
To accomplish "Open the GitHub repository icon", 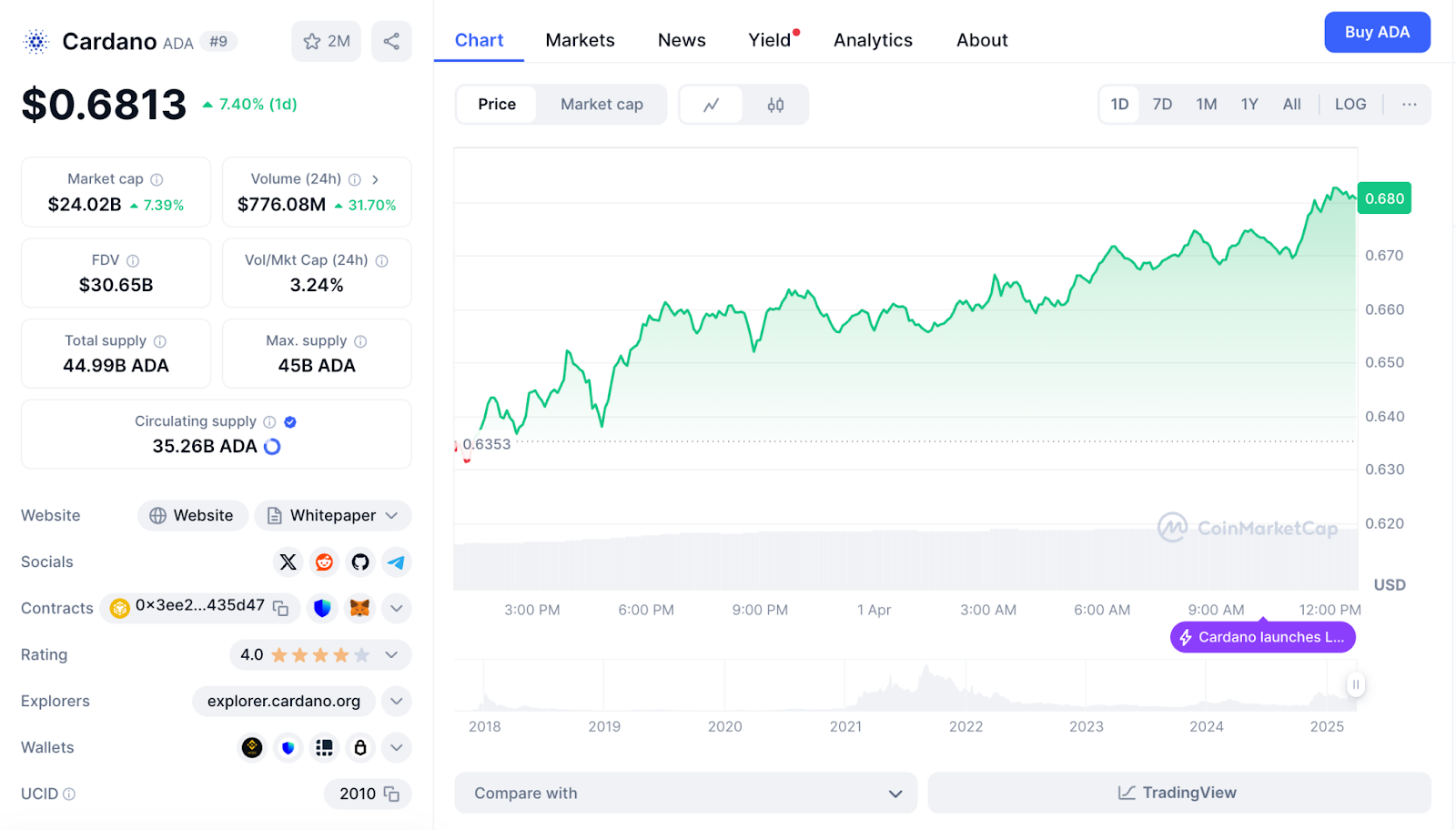I will tap(360, 562).
